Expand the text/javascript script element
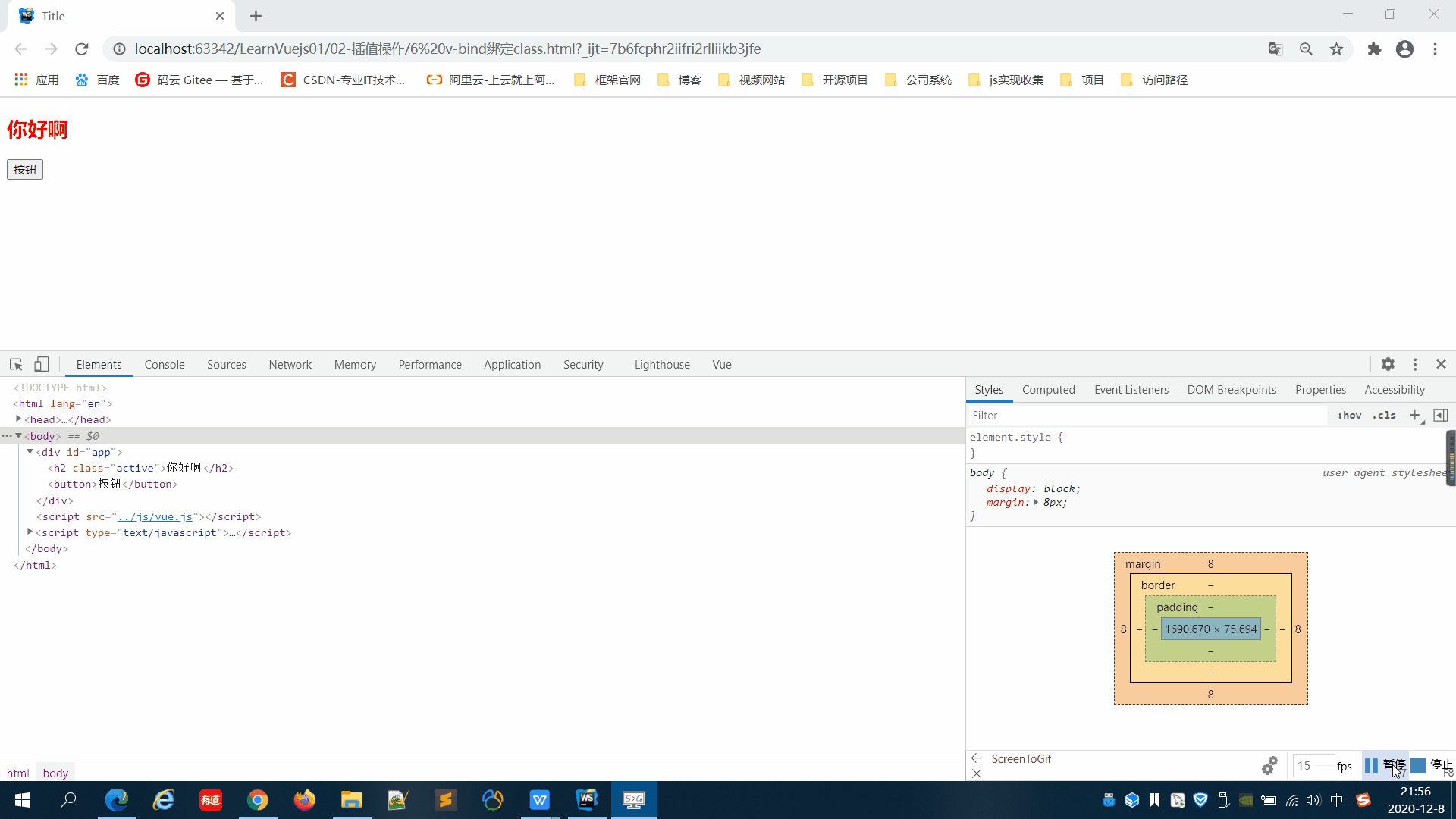Screen dimensions: 1456x819 [x=30, y=532]
